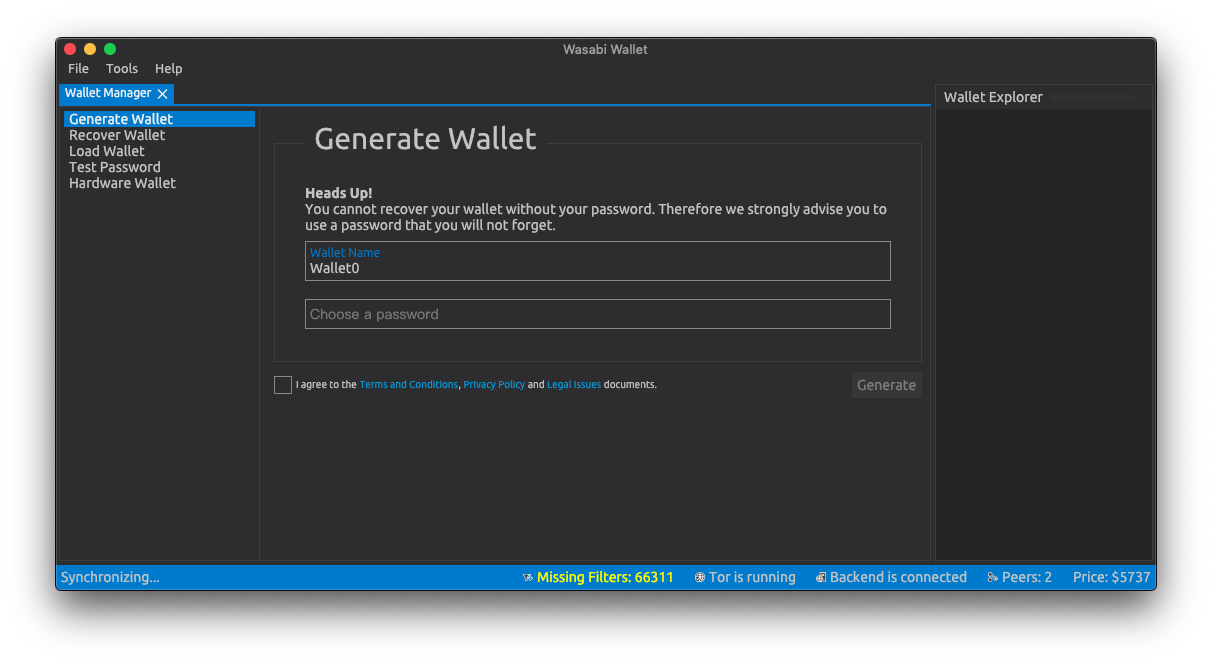Close the Wallet Manager tab
Screen dimensions: 1212x664
(x=162, y=94)
